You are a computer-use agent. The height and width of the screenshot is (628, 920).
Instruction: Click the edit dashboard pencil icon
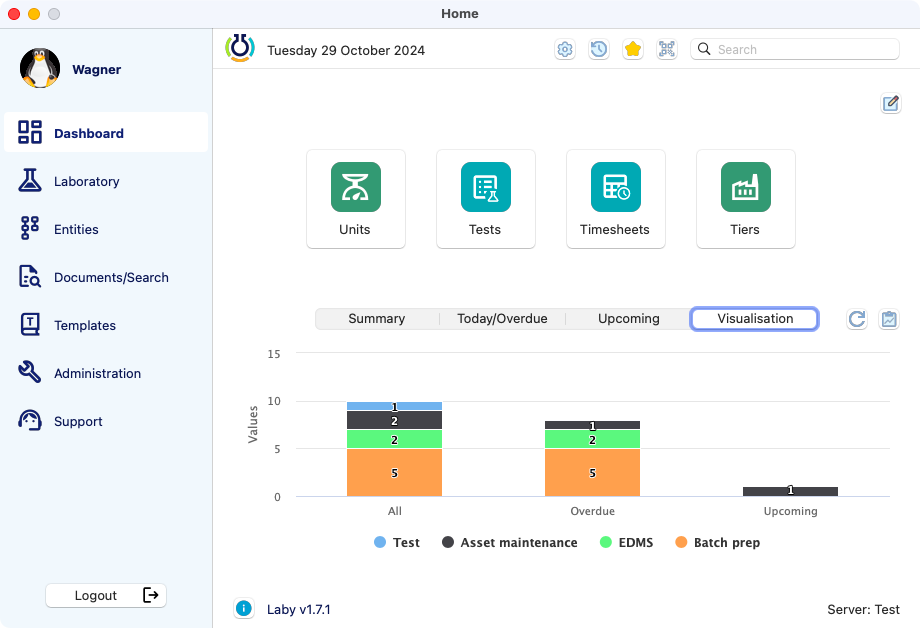tap(891, 104)
